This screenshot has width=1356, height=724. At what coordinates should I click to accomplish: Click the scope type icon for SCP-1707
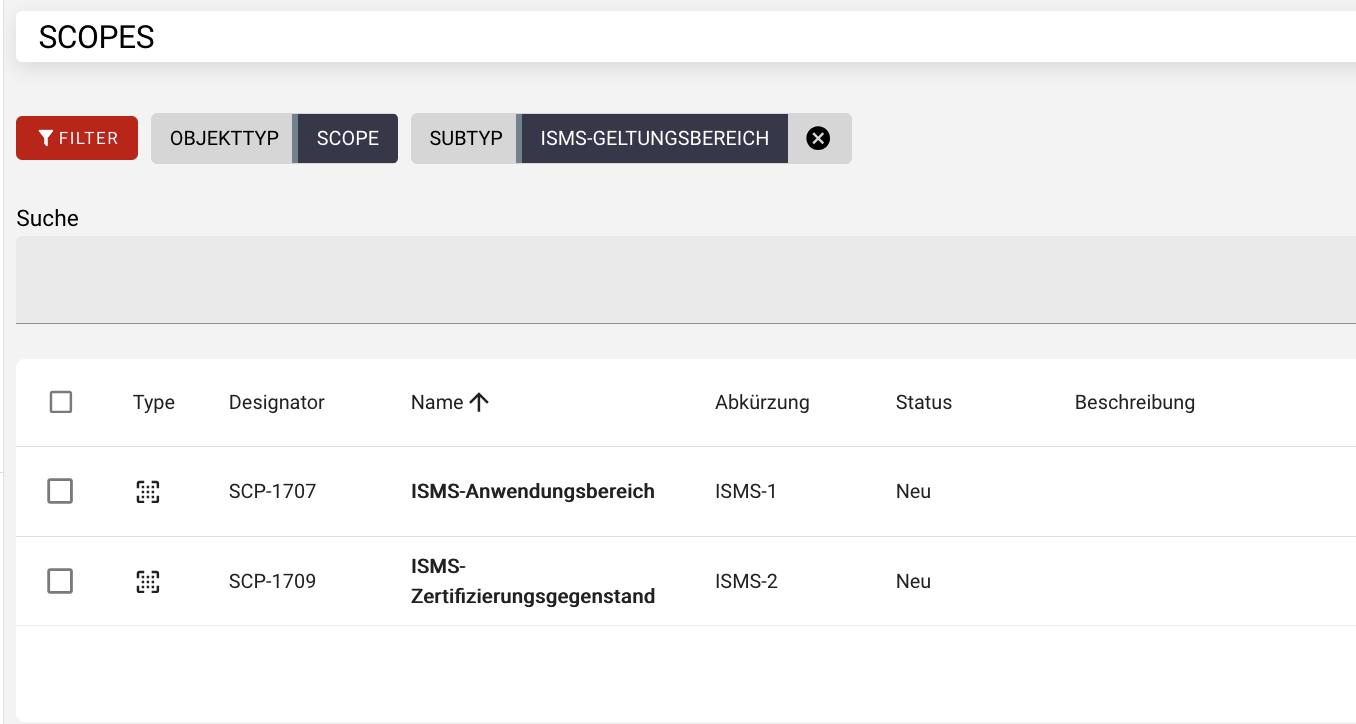pyautogui.click(x=148, y=490)
